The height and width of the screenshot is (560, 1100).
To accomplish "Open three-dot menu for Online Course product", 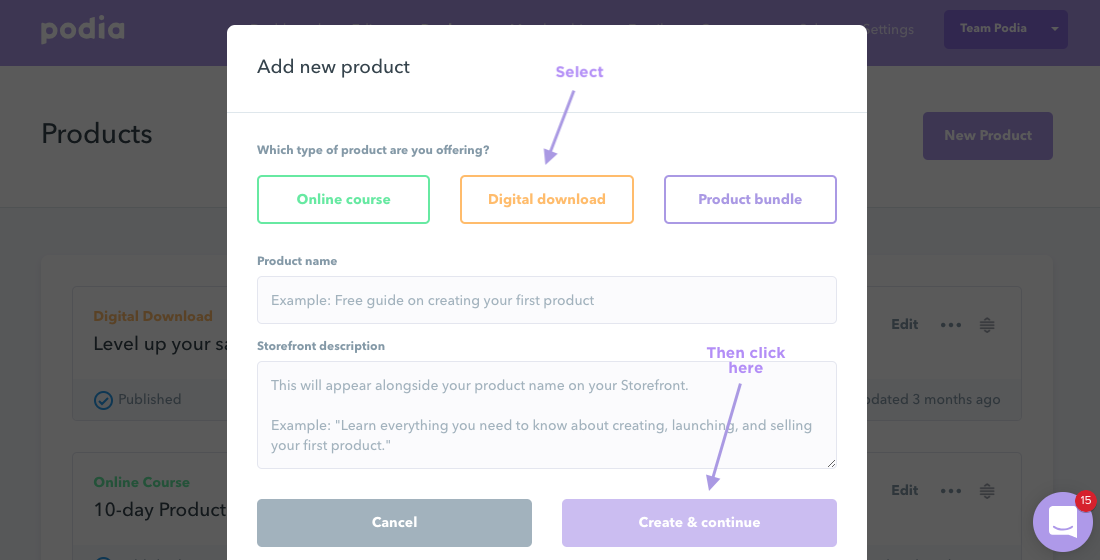I will (951, 491).
